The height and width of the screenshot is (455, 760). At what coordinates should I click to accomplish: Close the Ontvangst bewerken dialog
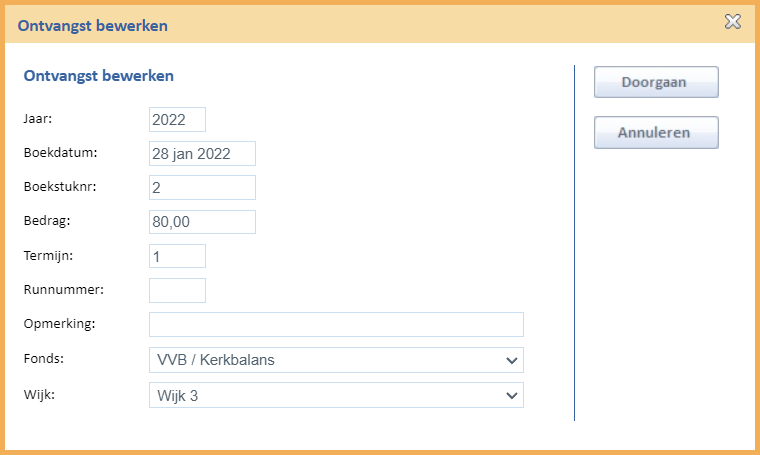tap(732, 21)
